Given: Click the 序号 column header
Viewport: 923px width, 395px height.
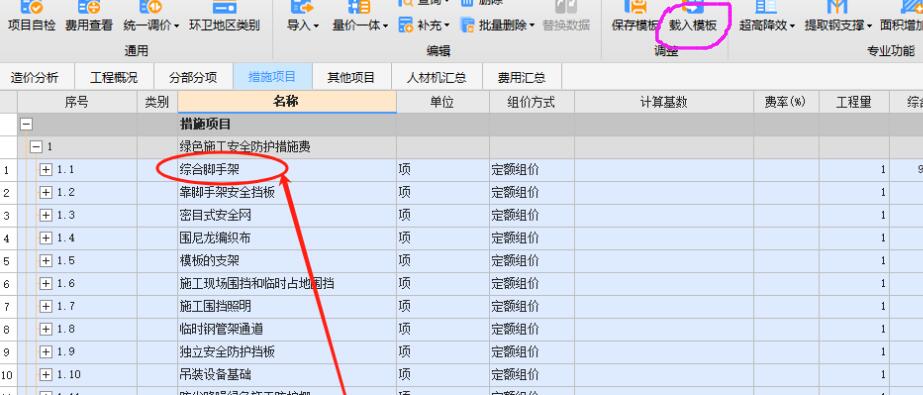Looking at the screenshot, I should 77,102.
